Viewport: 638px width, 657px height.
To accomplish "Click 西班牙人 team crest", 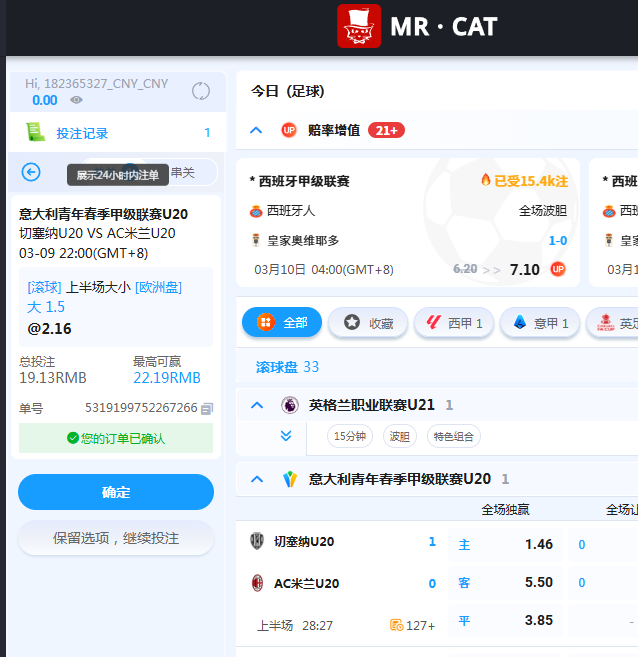I will (256, 211).
